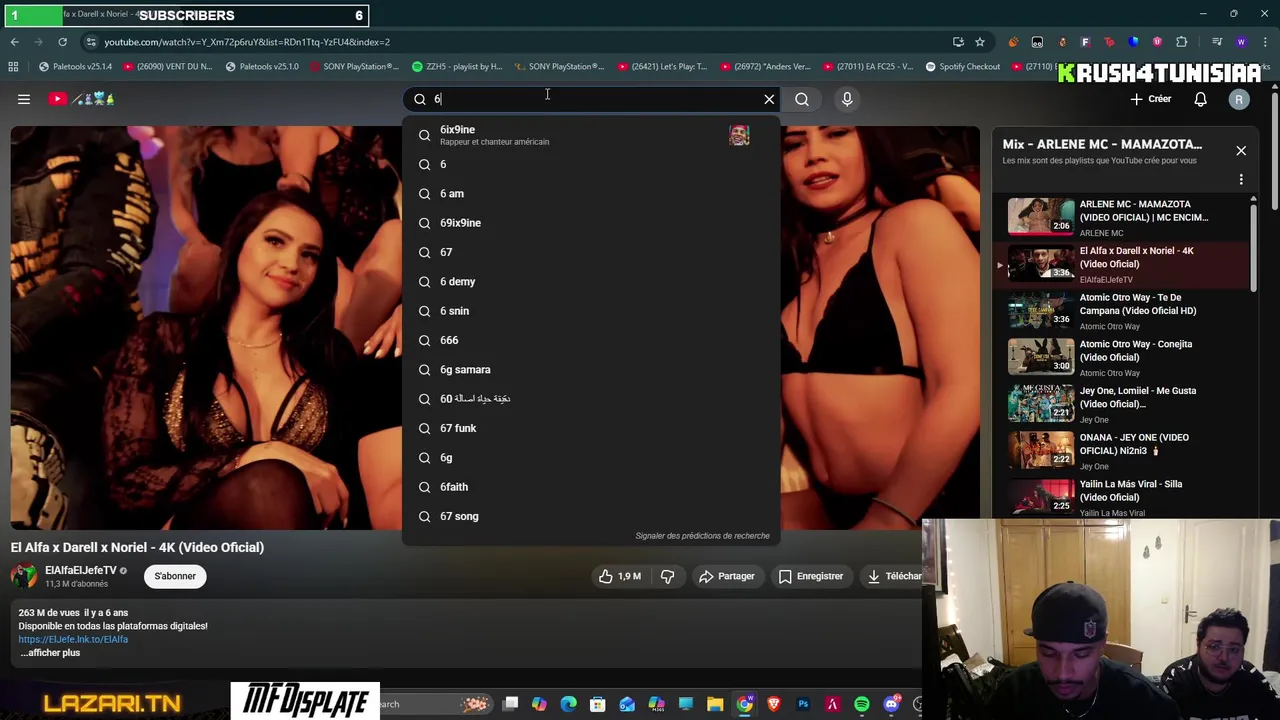This screenshot has height=720, width=1280.
Task: Run the search with the magnifier button
Action: (802, 99)
